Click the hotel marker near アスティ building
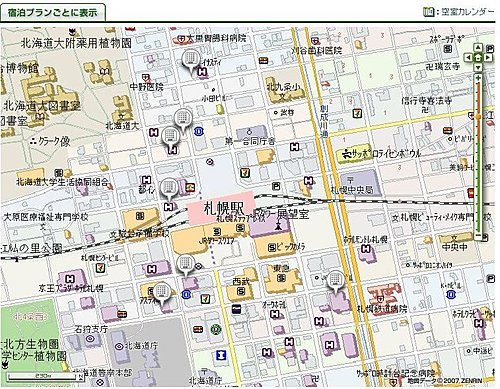Viewport: 500px width, 389px height. 162,292
